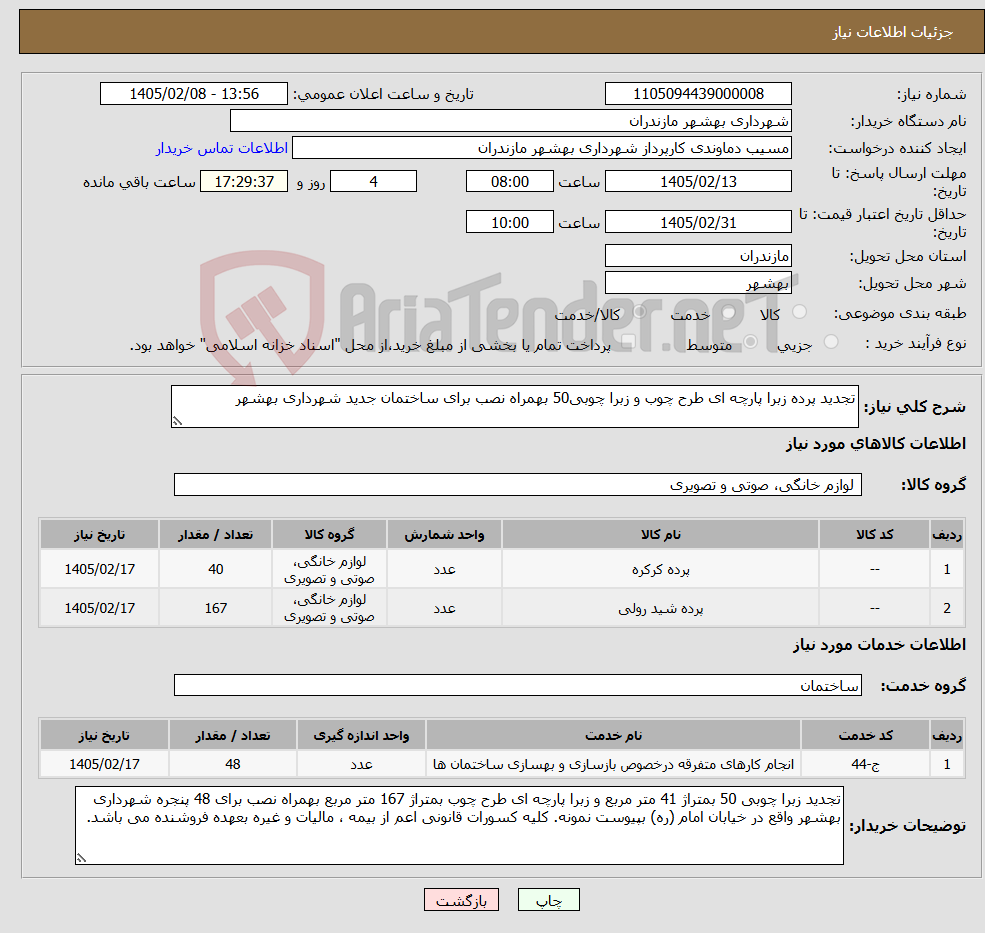This screenshot has height=933, width=985.
Task: Click the remaining days field showing 4
Action: click(373, 182)
